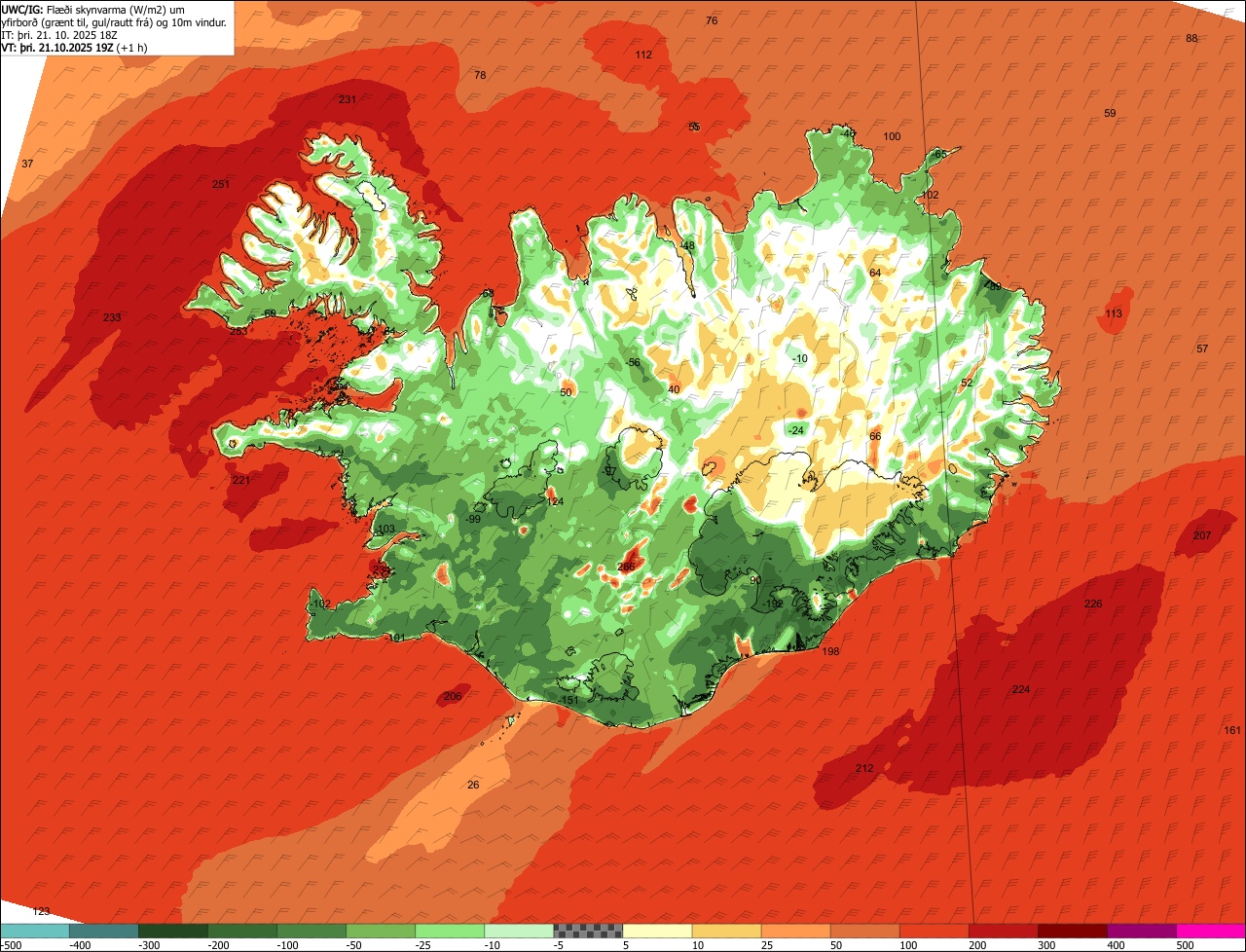This screenshot has width=1246, height=952.
Task: Click the darkest green -300 to -200 legend swatch
Action: click(x=173, y=931)
